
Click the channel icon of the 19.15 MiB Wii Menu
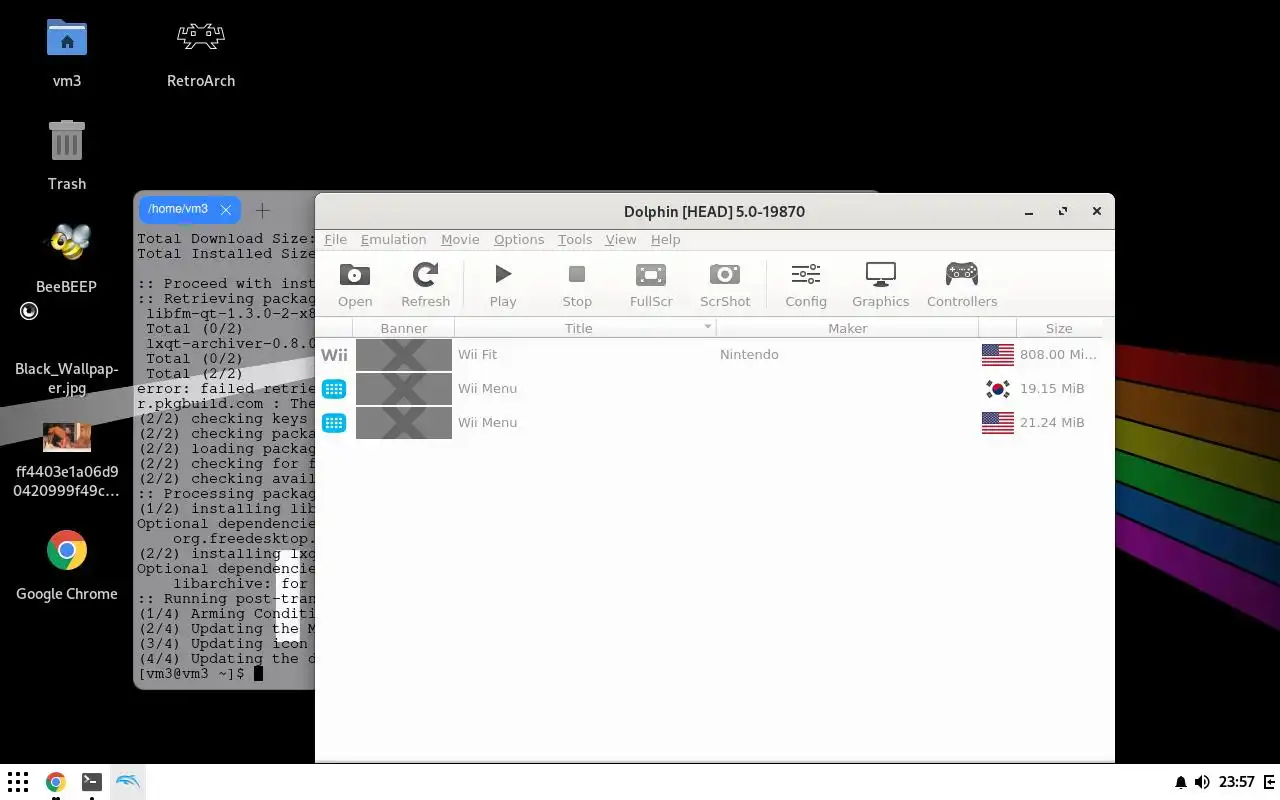tap(334, 389)
